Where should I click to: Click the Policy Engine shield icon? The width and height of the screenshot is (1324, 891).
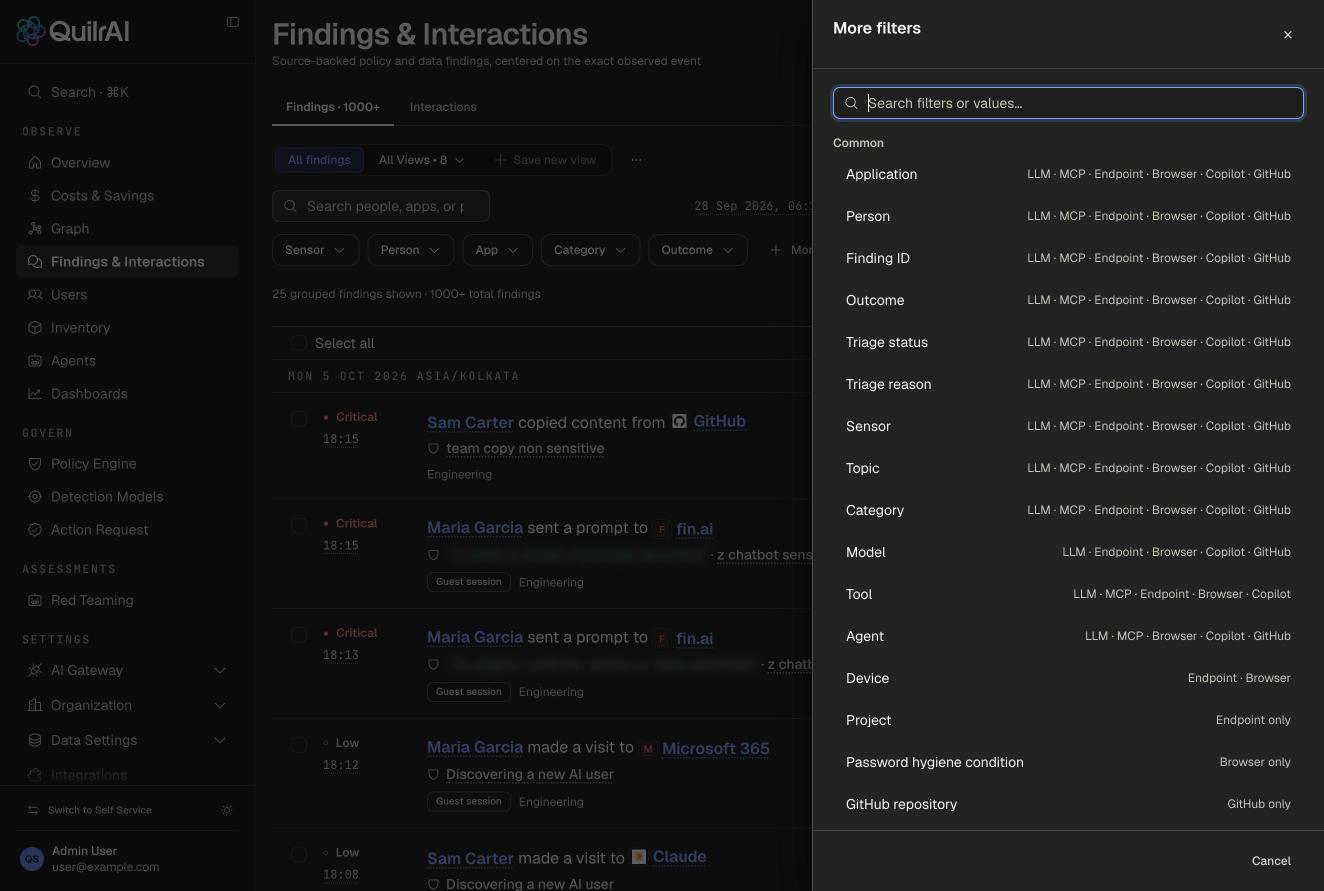pyautogui.click(x=35, y=464)
